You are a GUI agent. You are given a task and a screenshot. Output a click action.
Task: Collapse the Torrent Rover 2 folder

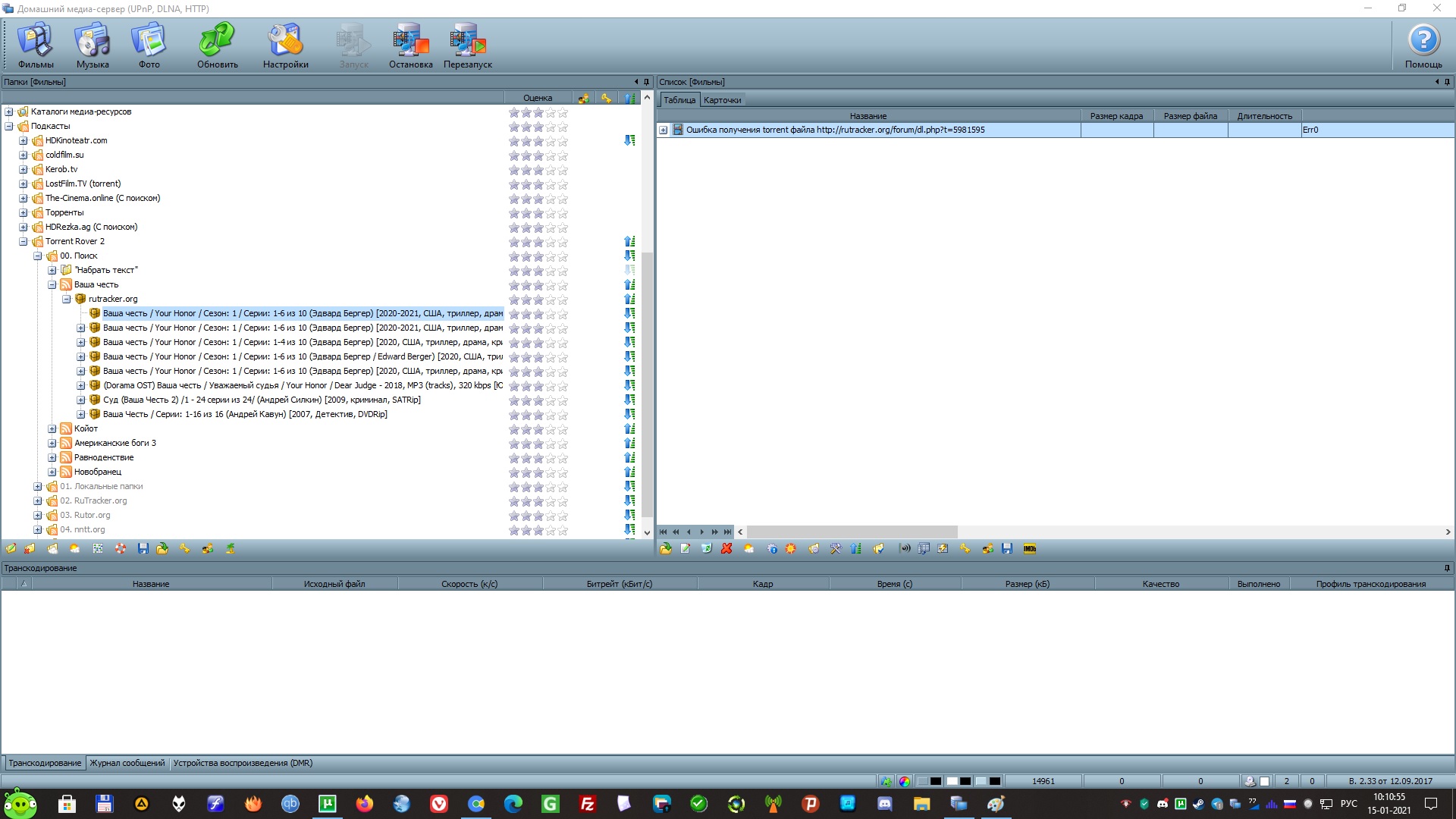click(24, 241)
